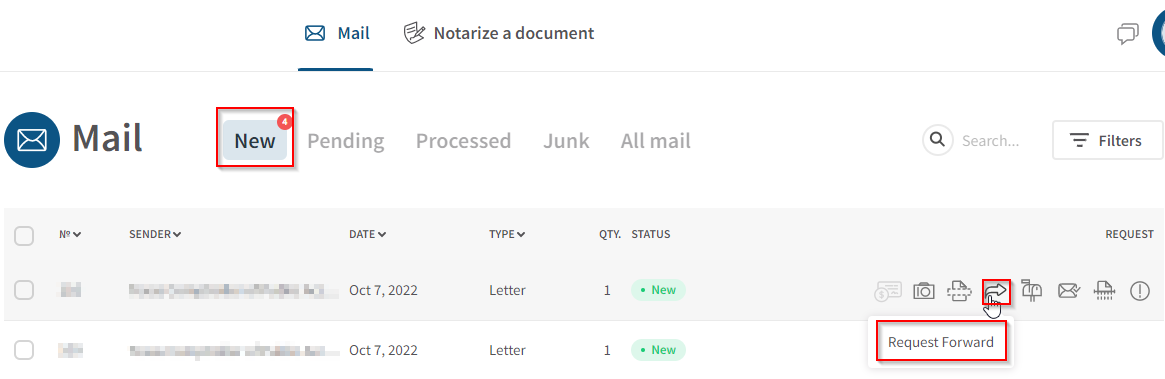Click the check deposit icon
1165x379 pixels.
tap(888, 291)
